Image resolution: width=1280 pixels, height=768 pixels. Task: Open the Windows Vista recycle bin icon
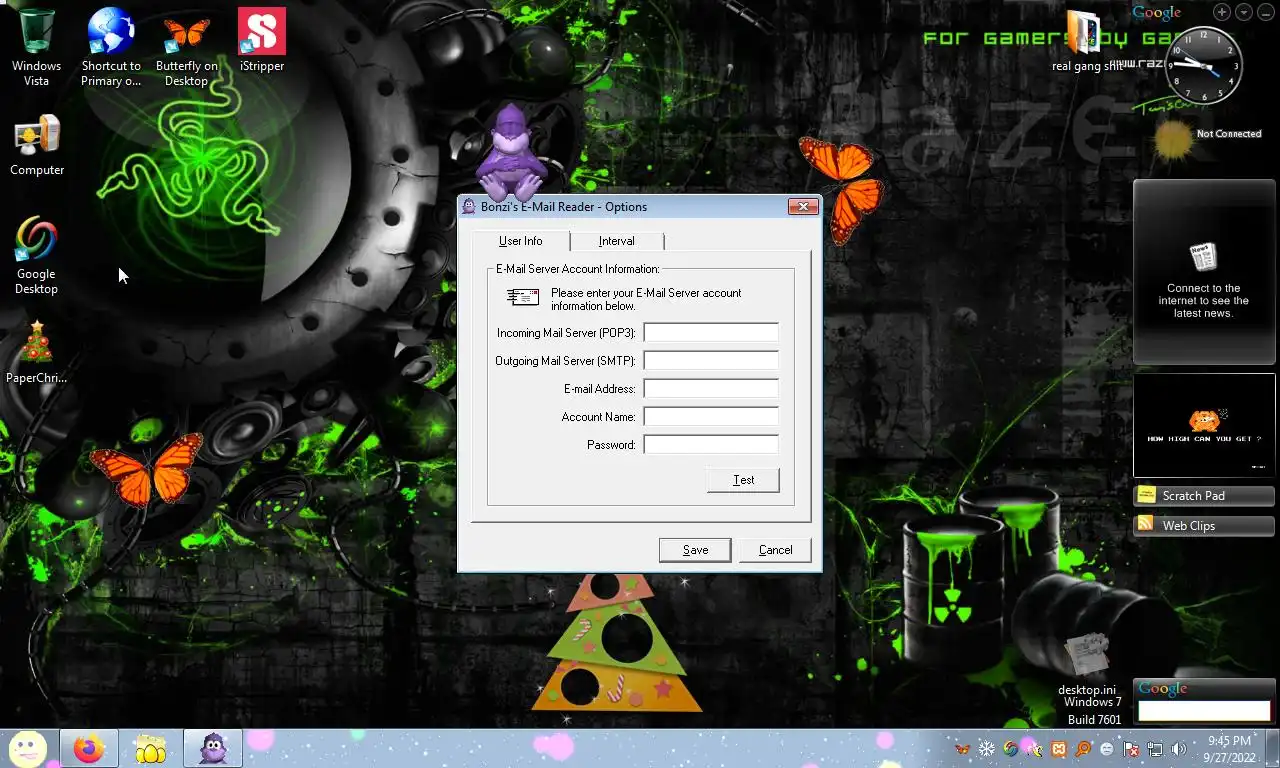[x=36, y=33]
